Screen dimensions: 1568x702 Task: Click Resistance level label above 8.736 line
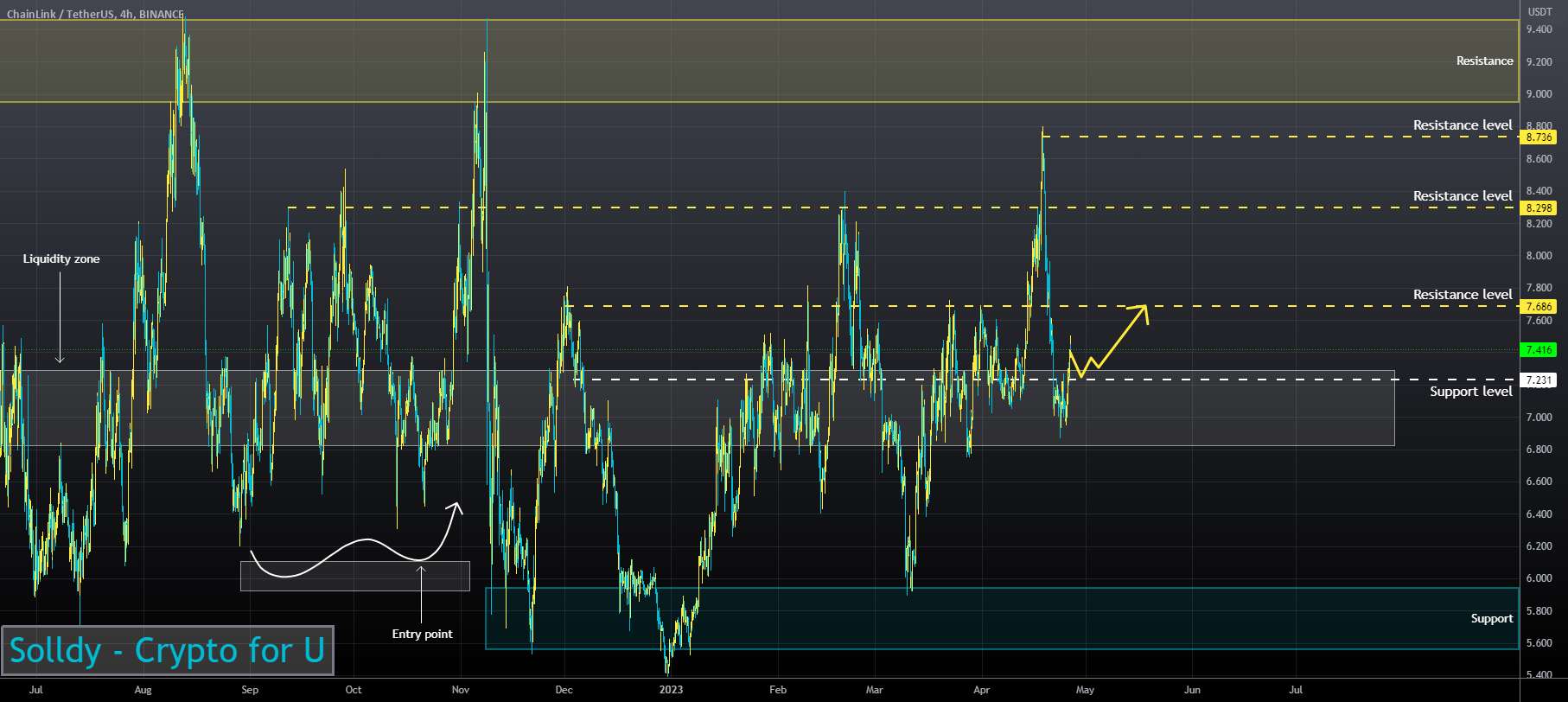point(1463,125)
